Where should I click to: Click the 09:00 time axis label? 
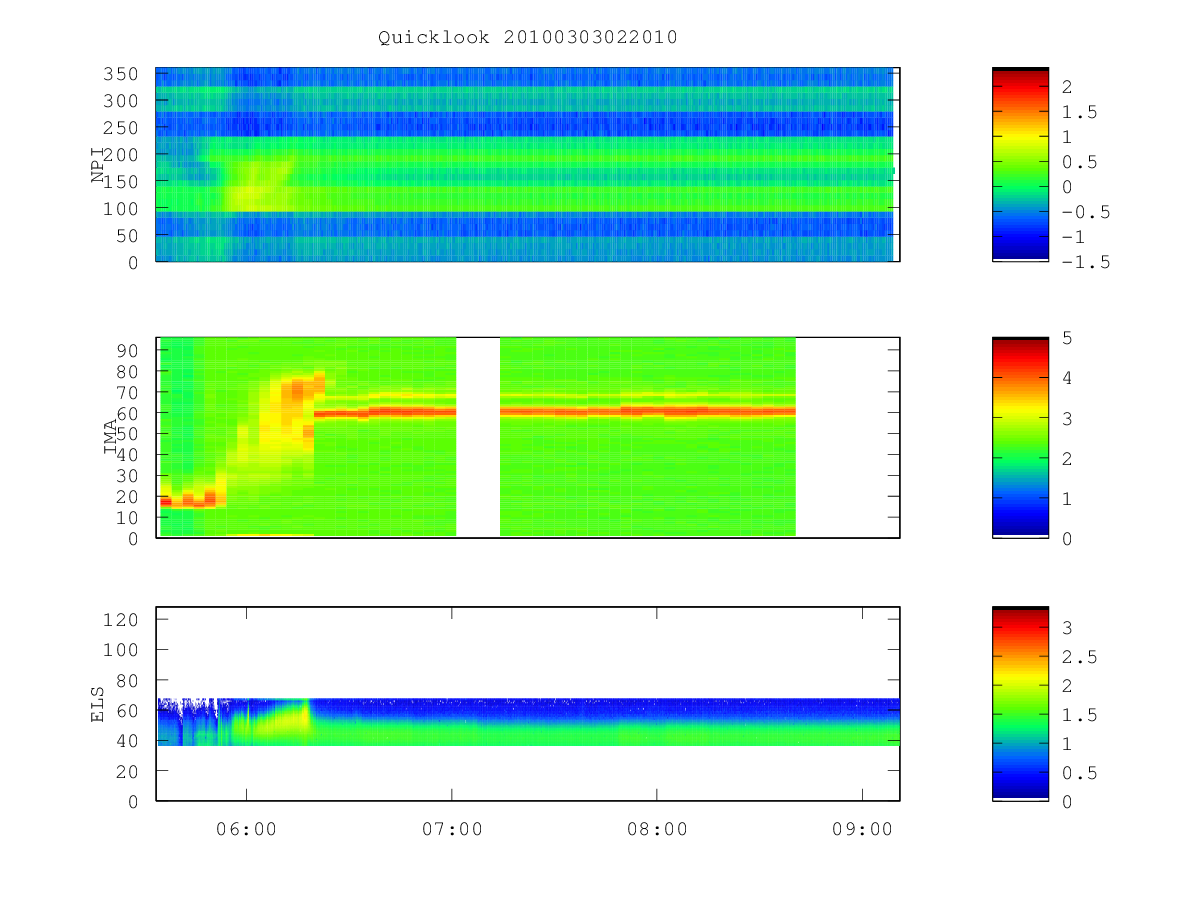[x=863, y=829]
